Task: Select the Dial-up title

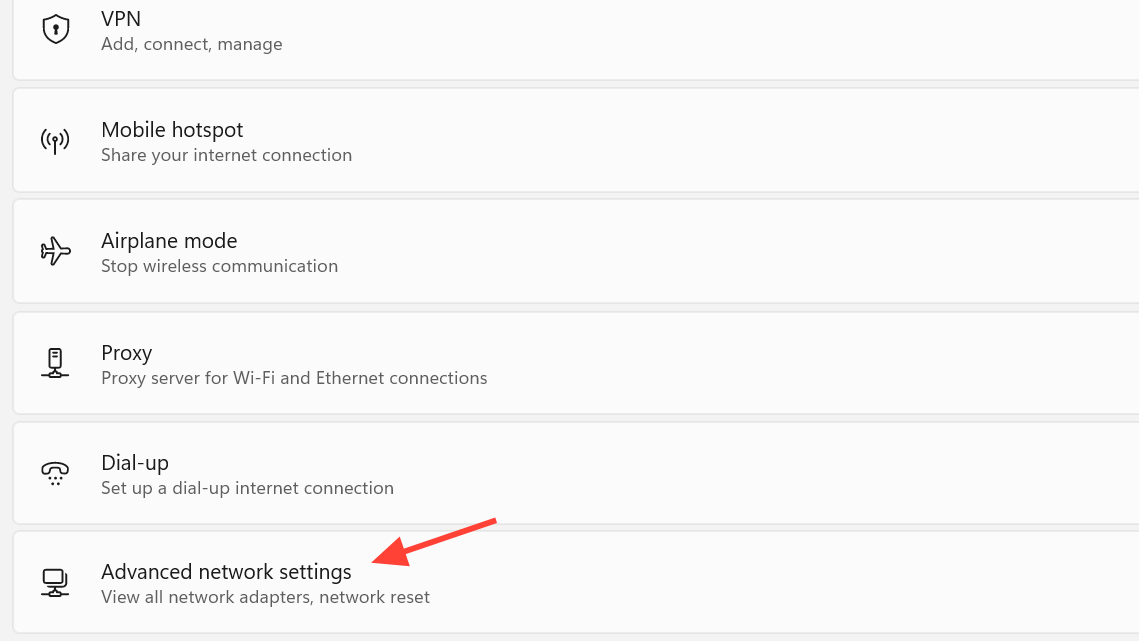Action: coord(135,463)
